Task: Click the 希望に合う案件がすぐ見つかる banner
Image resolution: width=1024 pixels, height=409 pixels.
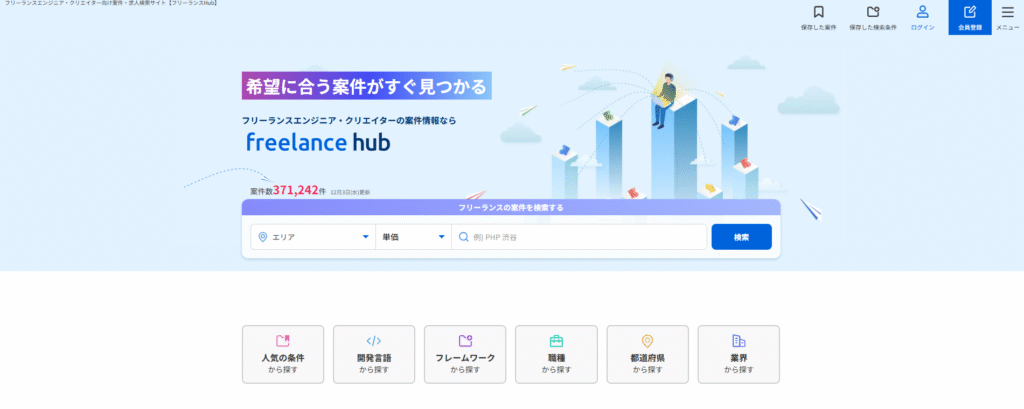Action: click(366, 86)
